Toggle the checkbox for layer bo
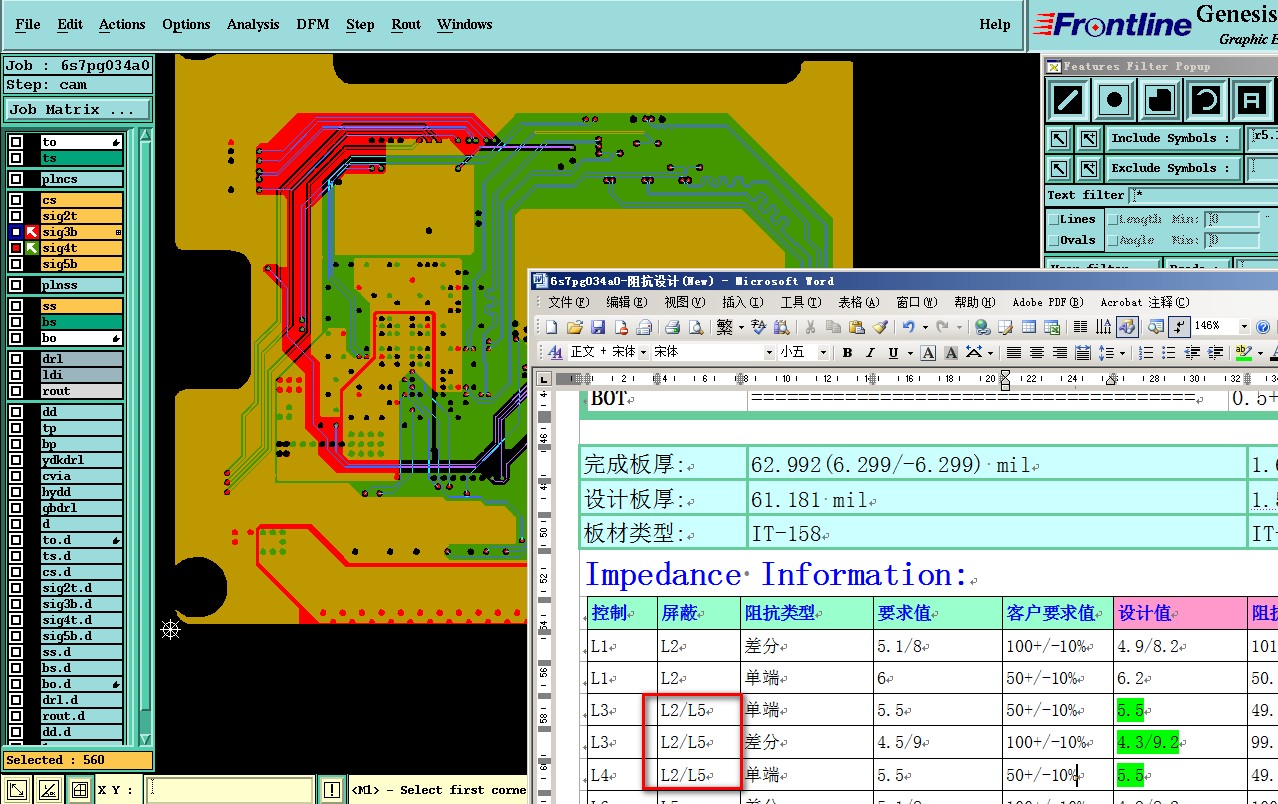This screenshot has height=804, width=1278. (16, 338)
